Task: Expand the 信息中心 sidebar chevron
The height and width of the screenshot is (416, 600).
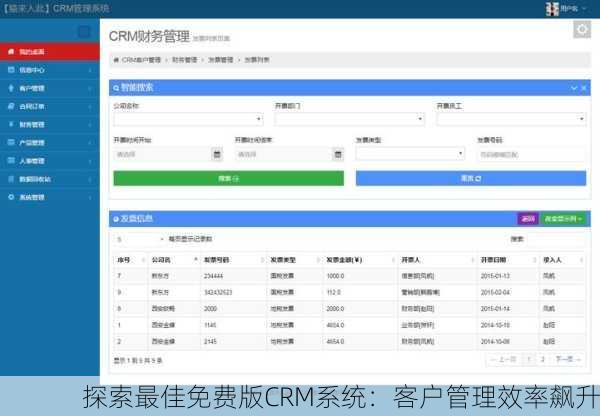Action: pos(90,70)
